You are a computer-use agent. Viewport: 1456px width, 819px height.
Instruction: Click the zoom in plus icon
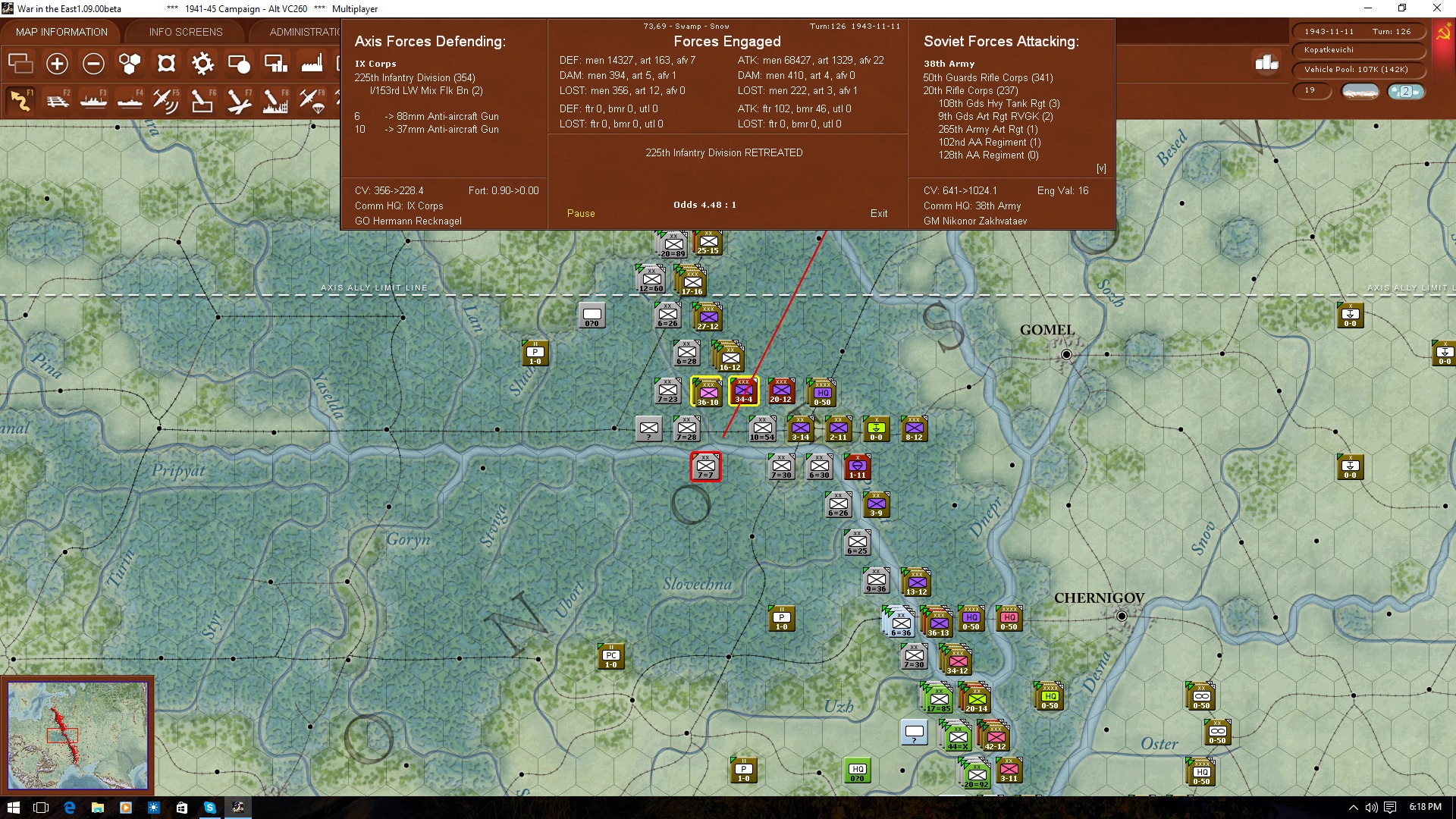(57, 64)
